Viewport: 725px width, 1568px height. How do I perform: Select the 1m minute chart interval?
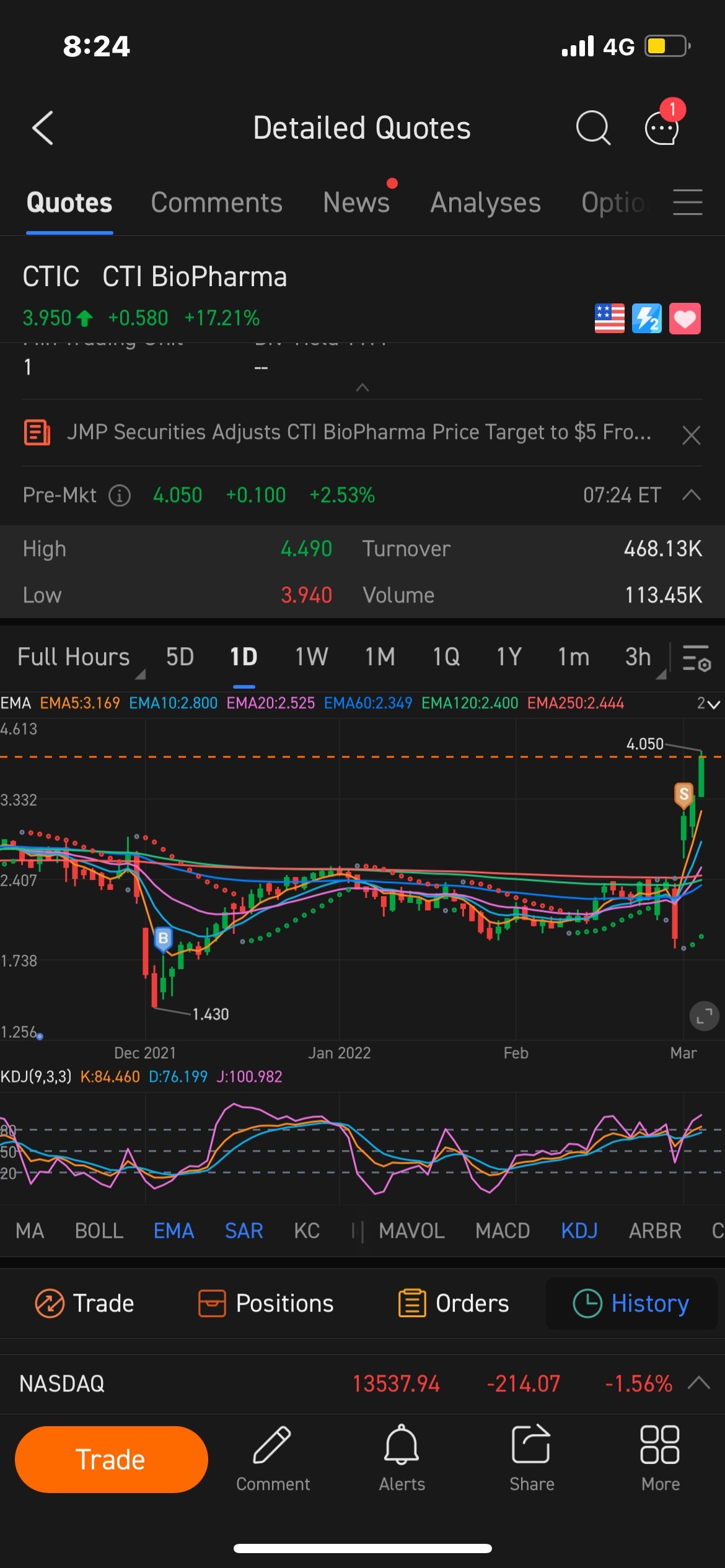(573, 657)
